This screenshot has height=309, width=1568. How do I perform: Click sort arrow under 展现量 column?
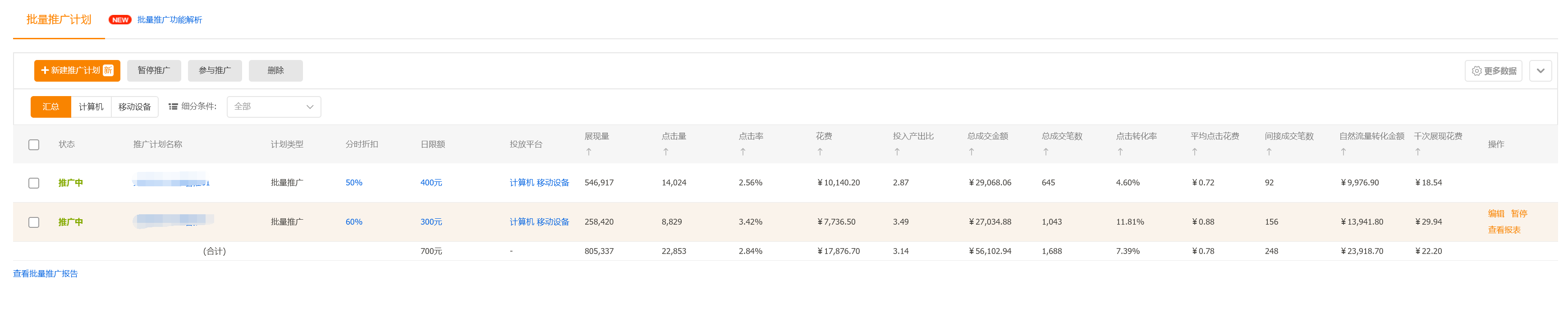pyautogui.click(x=589, y=152)
